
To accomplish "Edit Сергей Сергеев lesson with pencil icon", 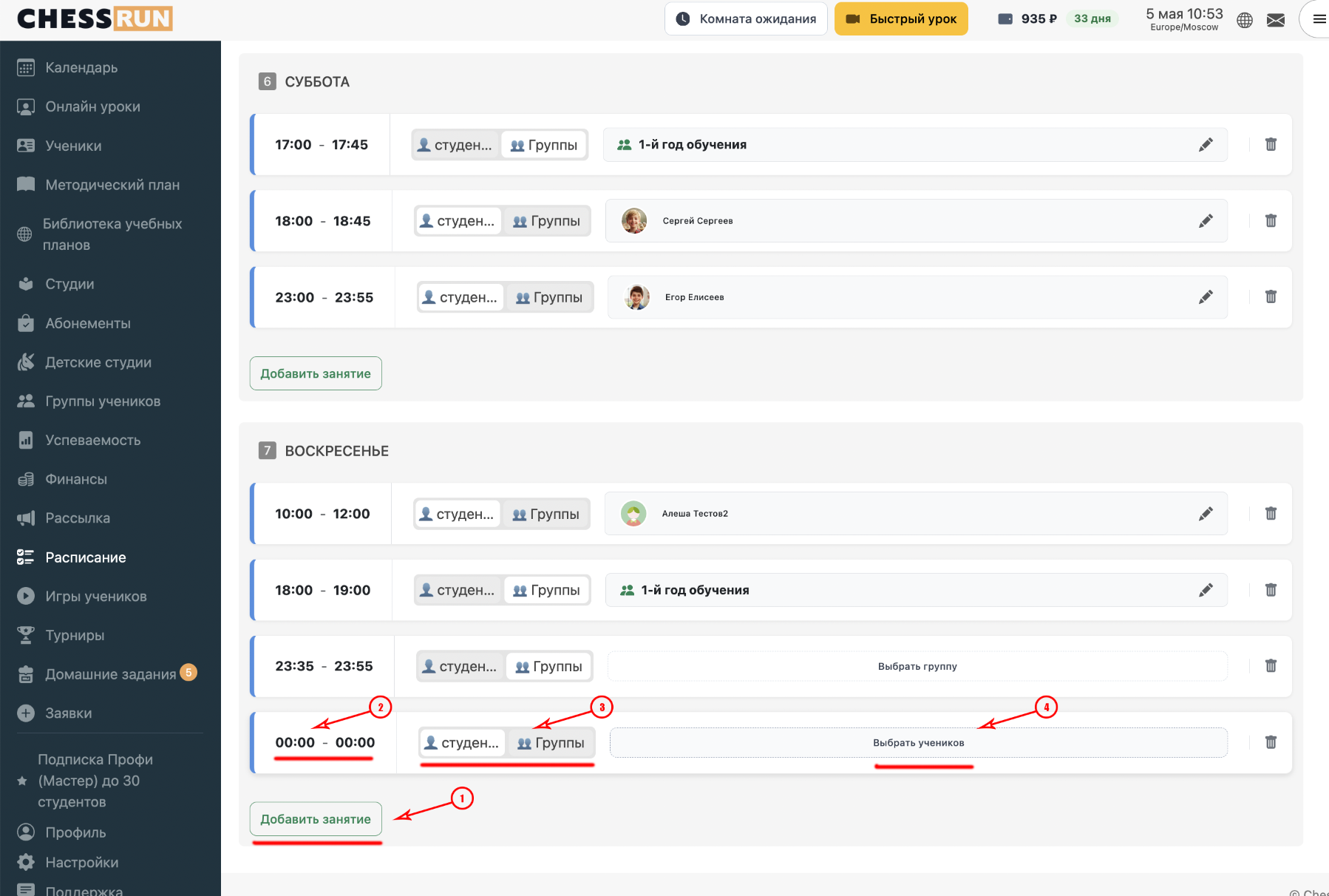I will pos(1206,220).
